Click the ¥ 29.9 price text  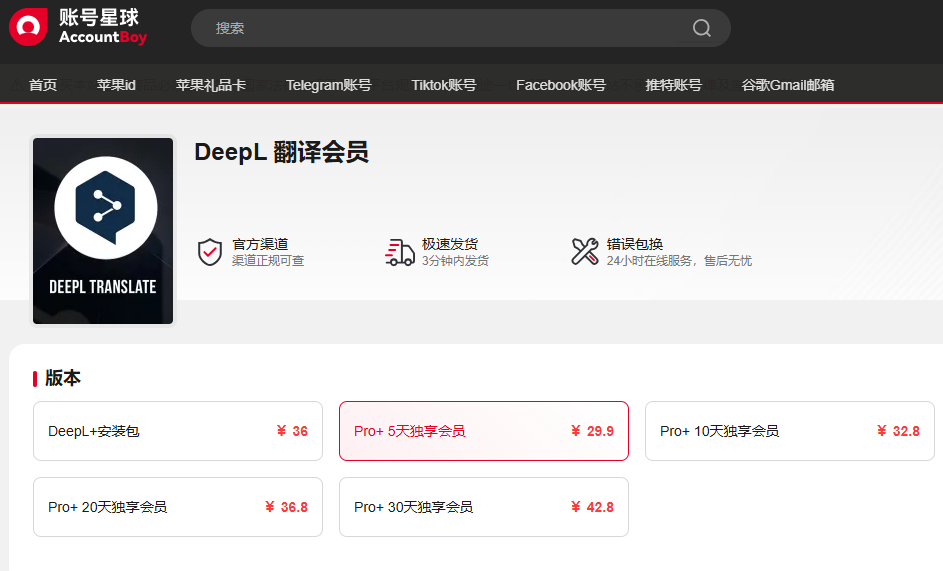(592, 431)
